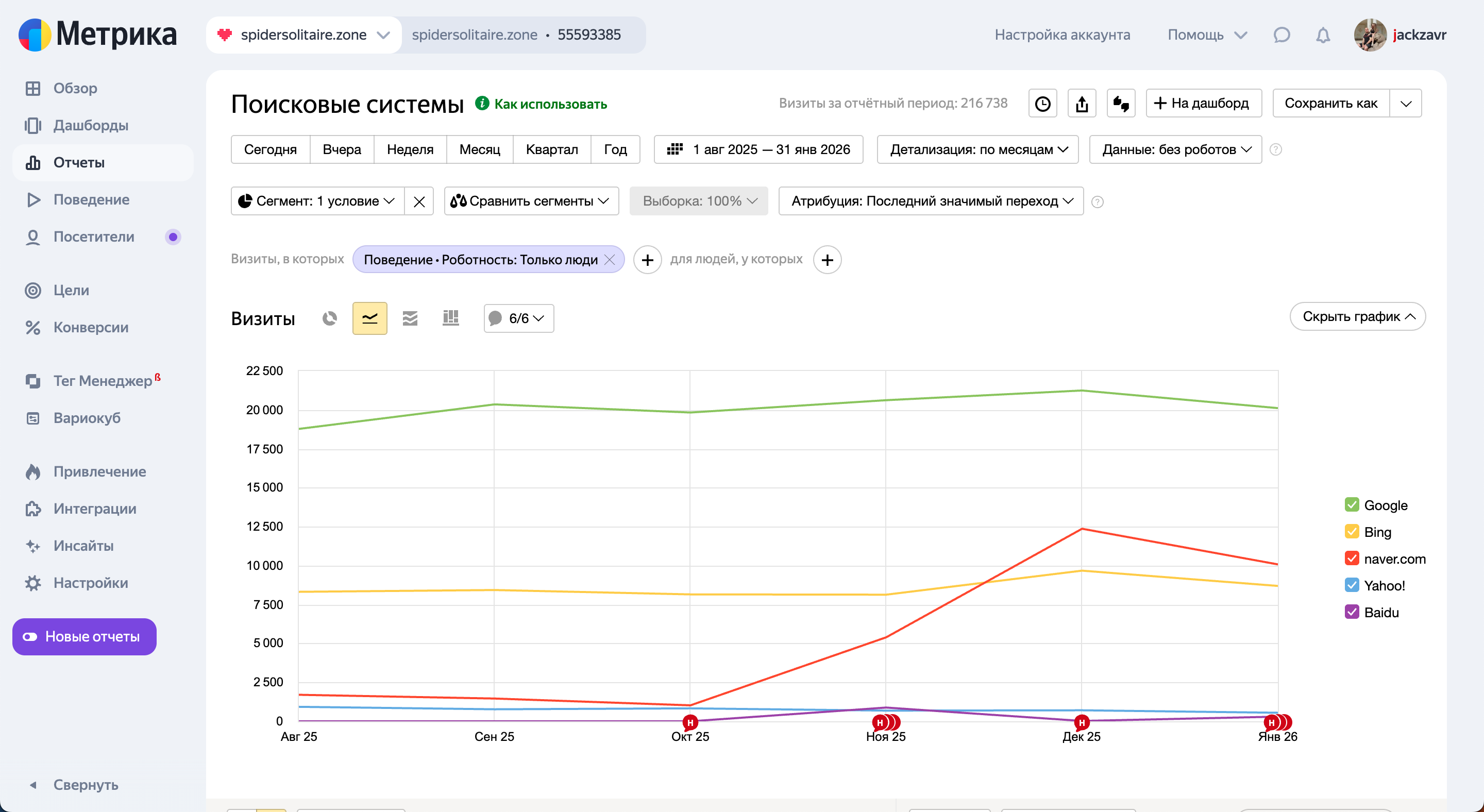Open the Как использовать link
Screen dimensions: 1484x812
(550, 104)
